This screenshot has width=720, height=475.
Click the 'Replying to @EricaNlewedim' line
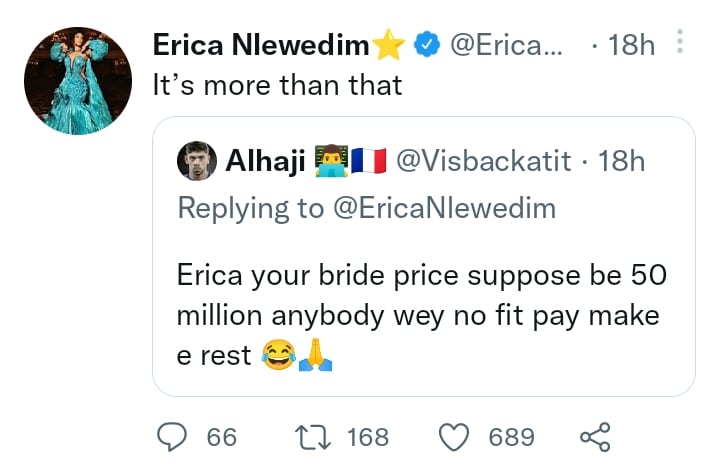[x=364, y=207]
